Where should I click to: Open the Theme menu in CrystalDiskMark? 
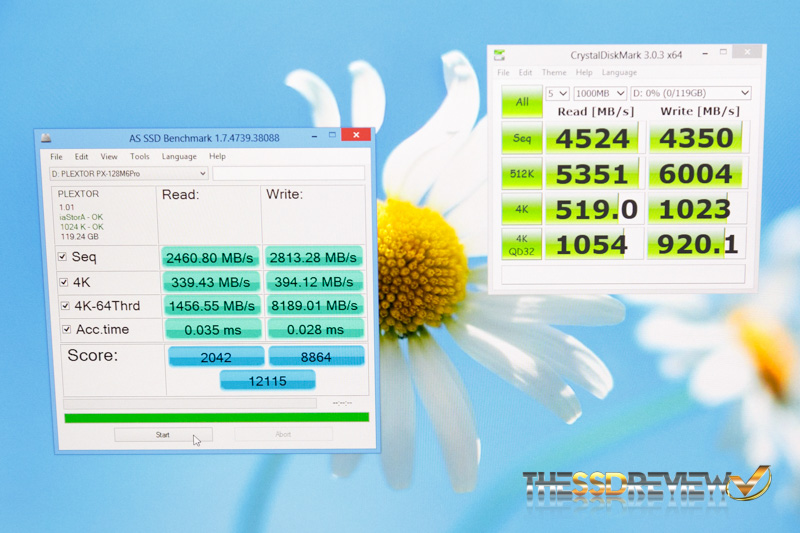(554, 72)
